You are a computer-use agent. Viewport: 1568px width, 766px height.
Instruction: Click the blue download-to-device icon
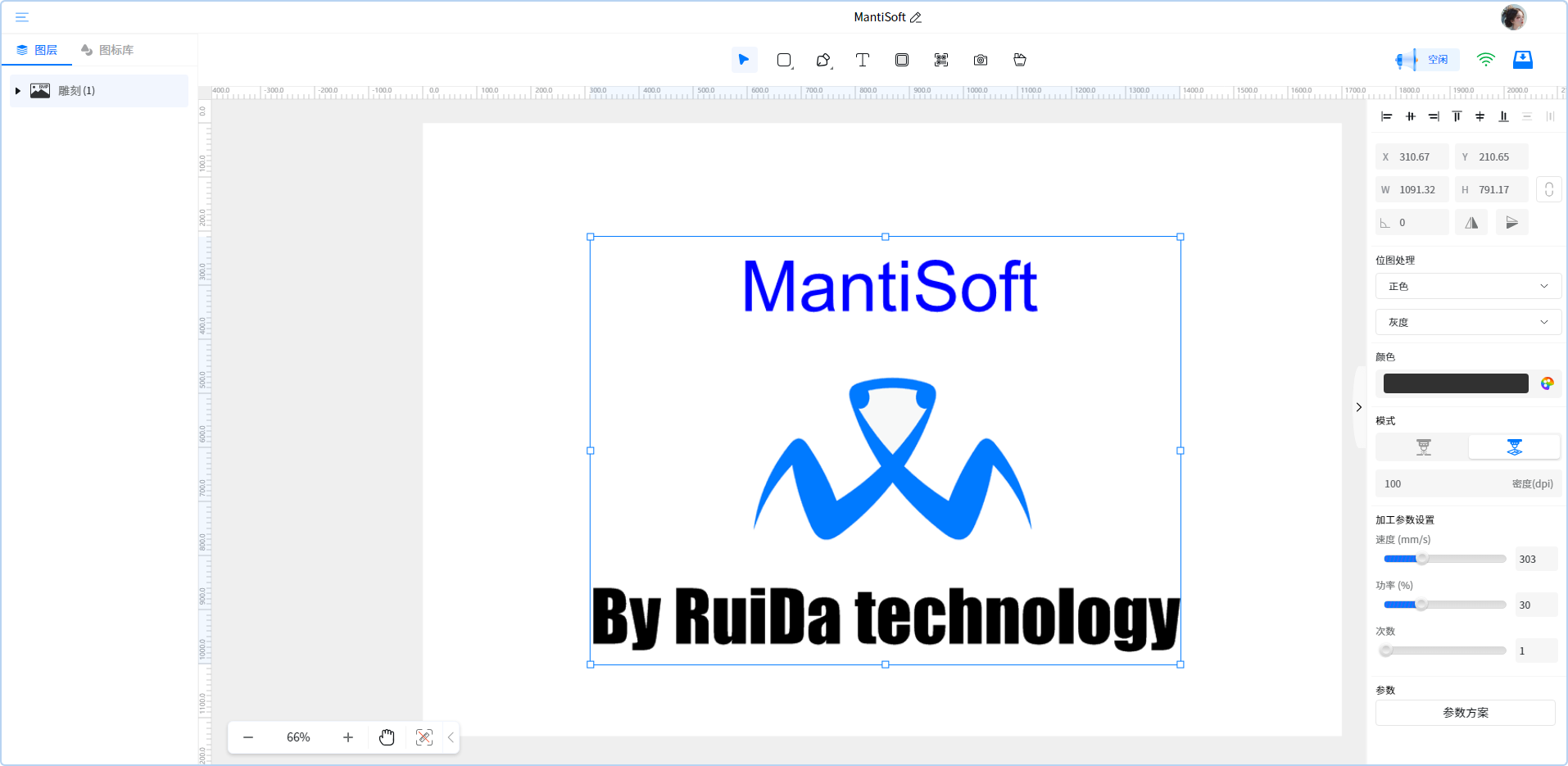(x=1523, y=60)
